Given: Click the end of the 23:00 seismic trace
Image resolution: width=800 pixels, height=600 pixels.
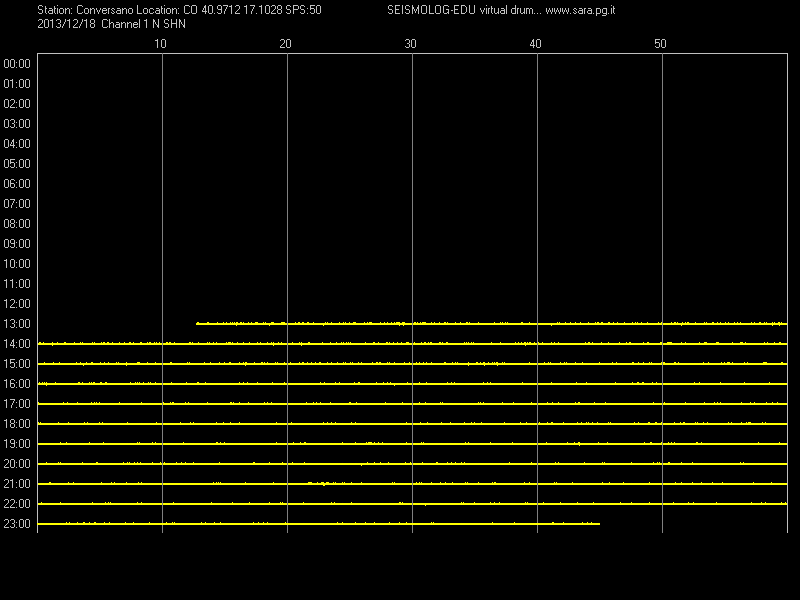Looking at the screenshot, I should click(x=598, y=523).
